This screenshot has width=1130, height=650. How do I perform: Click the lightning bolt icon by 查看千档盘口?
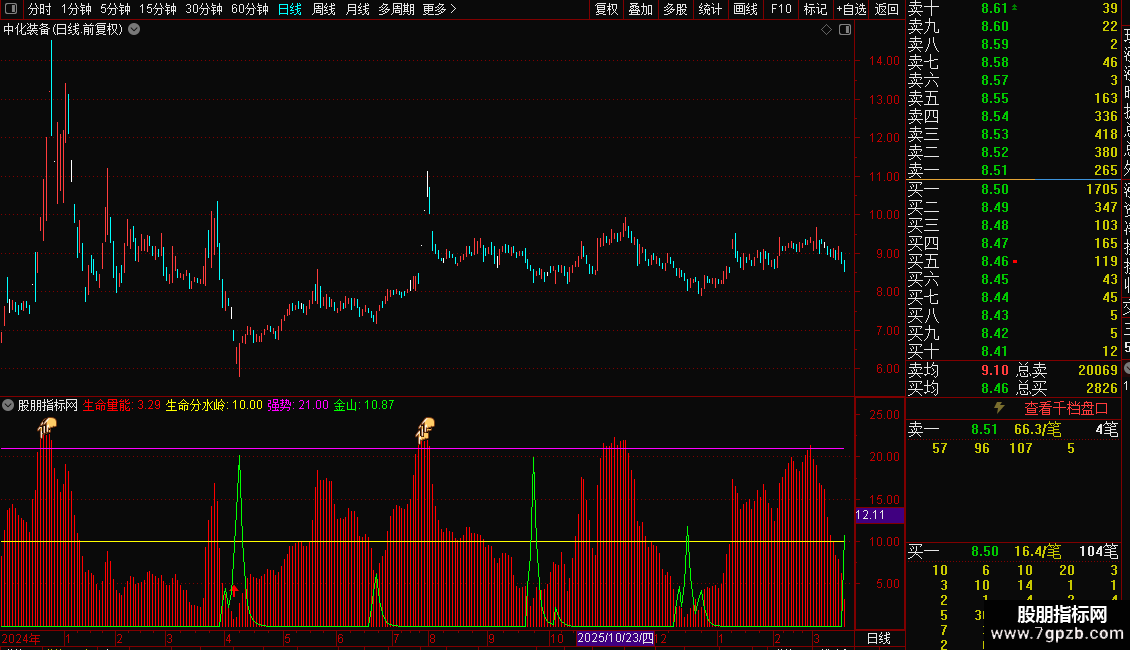click(1000, 408)
